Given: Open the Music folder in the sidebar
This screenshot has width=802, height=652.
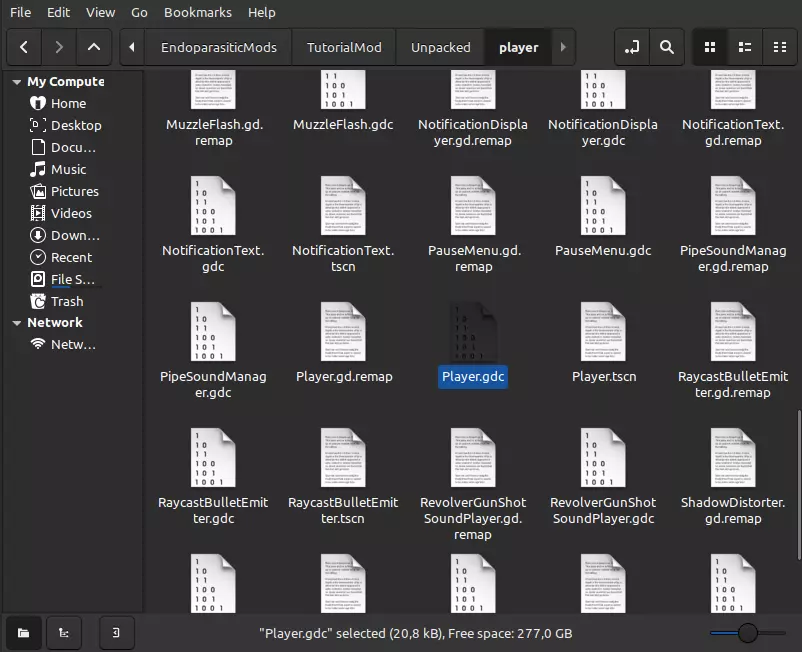Looking at the screenshot, I should click(x=68, y=169).
